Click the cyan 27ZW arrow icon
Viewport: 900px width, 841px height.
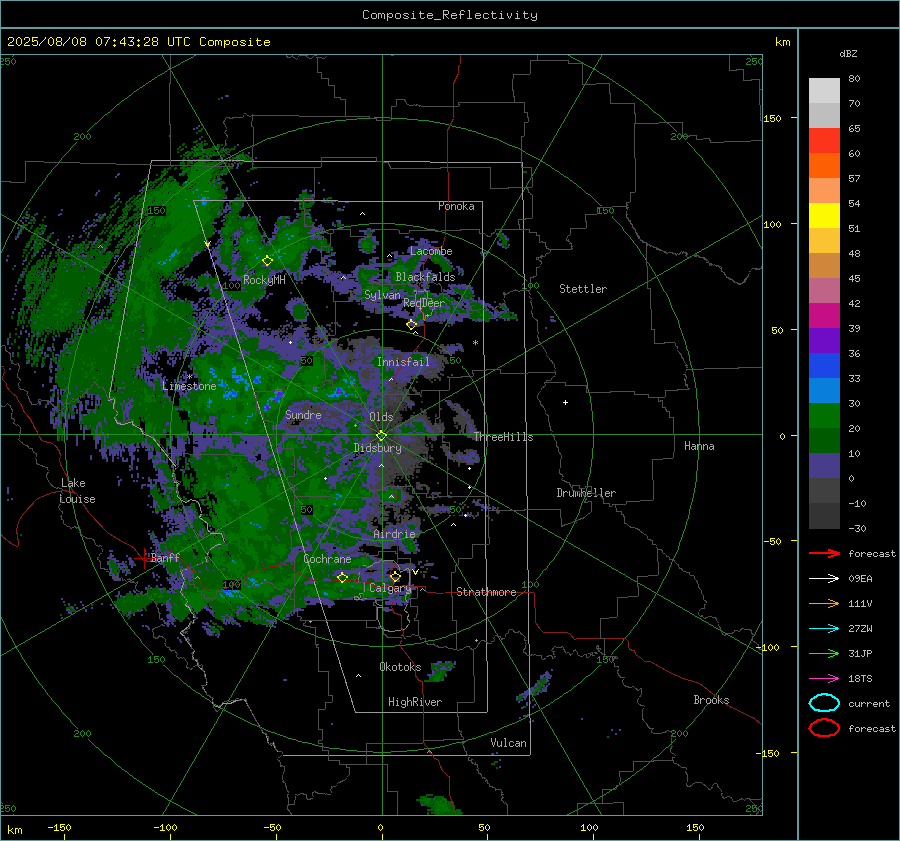[x=824, y=629]
